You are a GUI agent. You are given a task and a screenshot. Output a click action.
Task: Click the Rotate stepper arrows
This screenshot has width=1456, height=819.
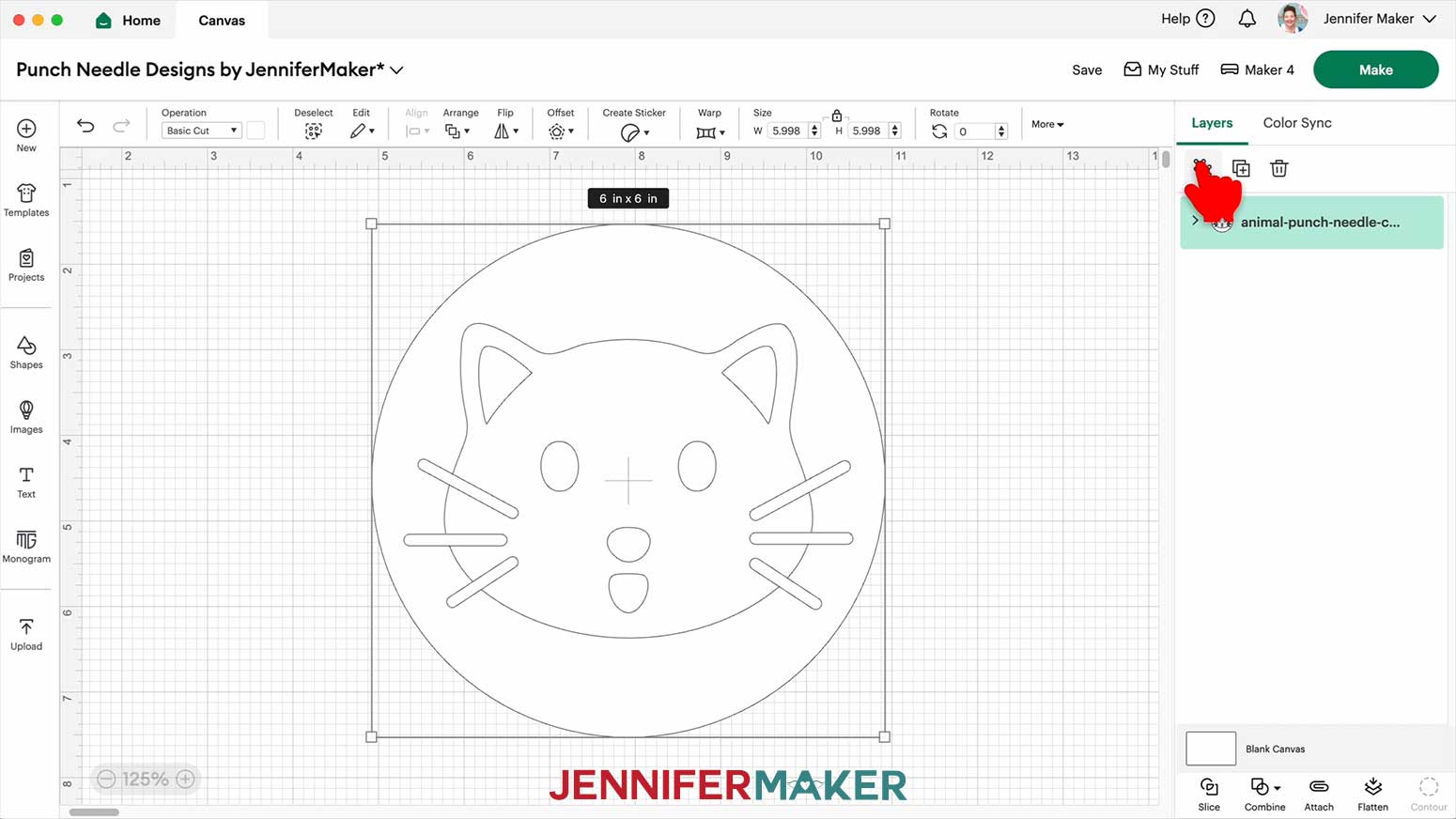[x=1001, y=131]
